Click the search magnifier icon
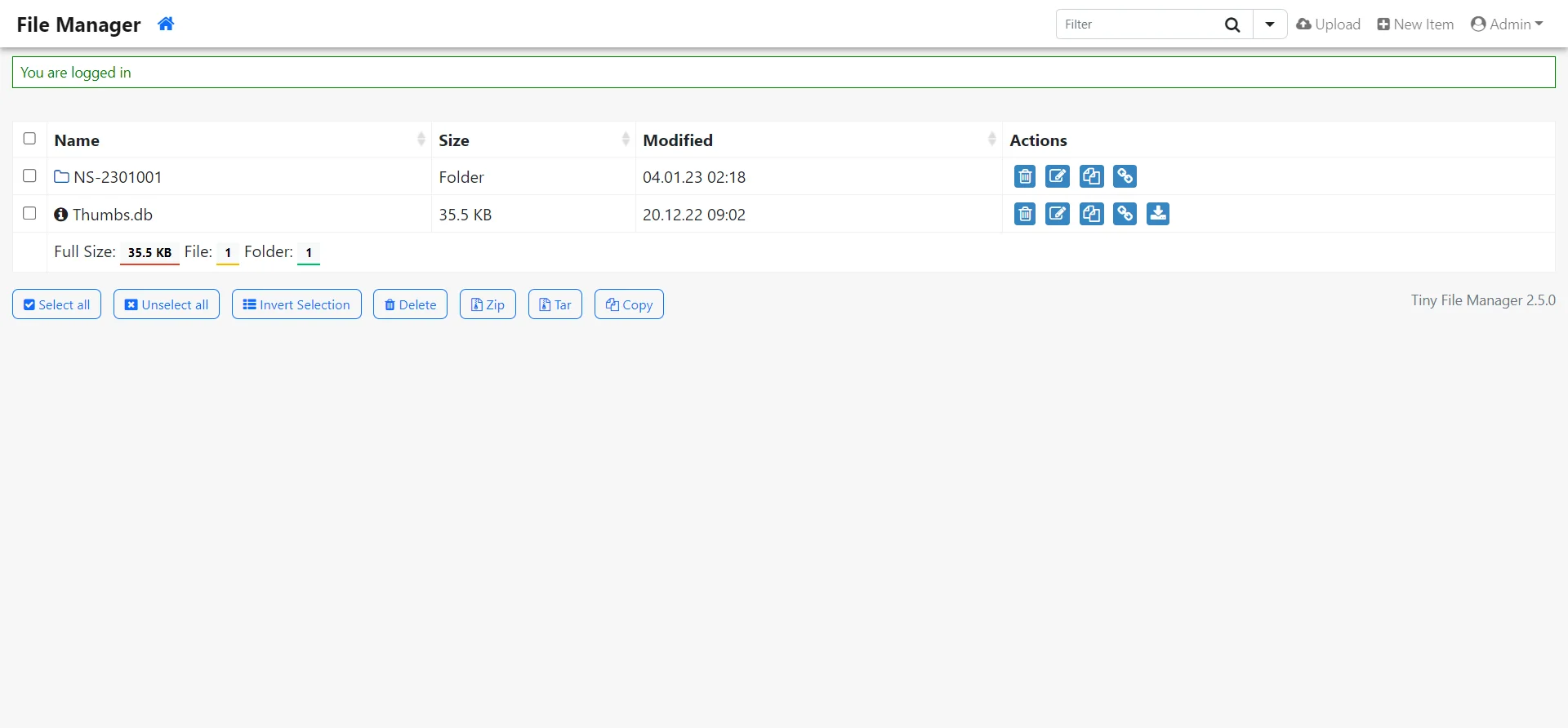The width and height of the screenshot is (1568, 728). 1232,24
